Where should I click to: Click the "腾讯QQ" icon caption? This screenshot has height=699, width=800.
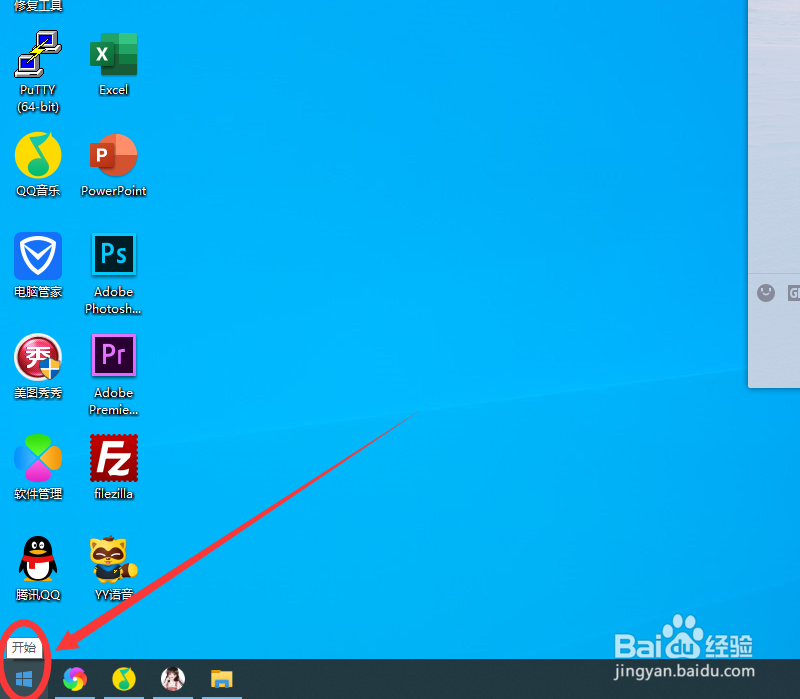pyautogui.click(x=38, y=594)
